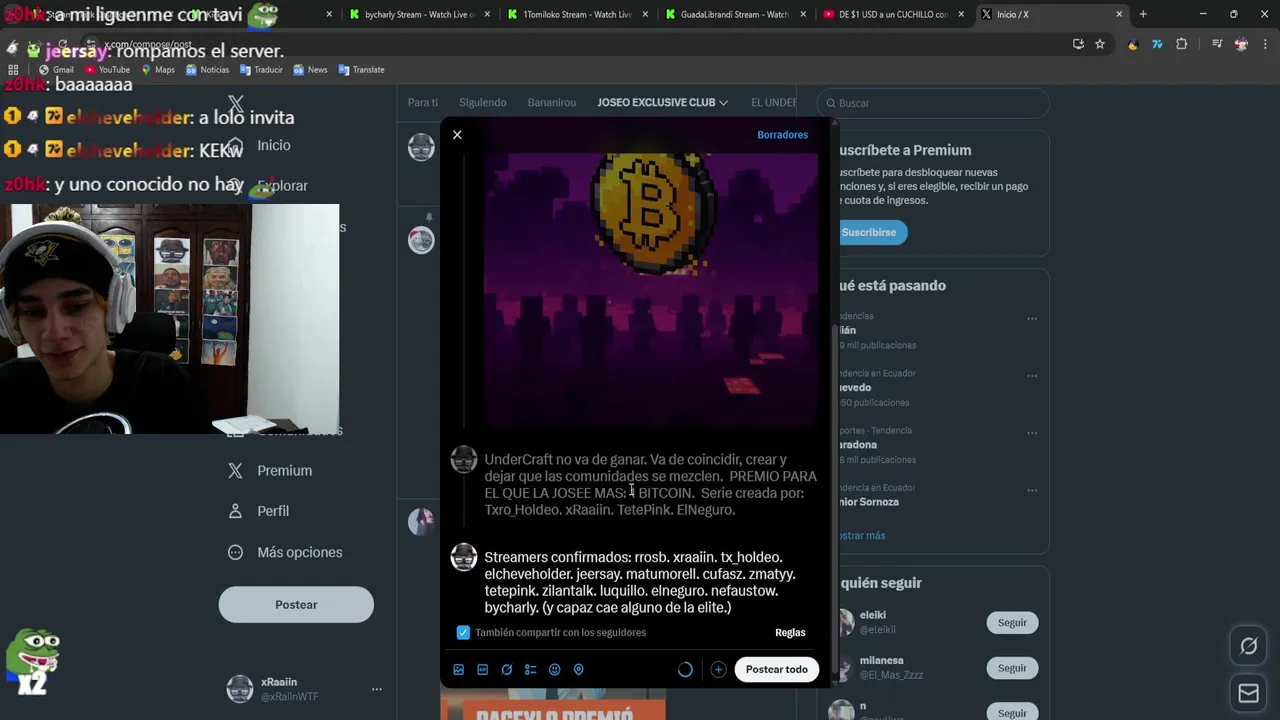The width and height of the screenshot is (1280, 720).
Task: Open the media control icon in toolbar
Action: [1217, 44]
